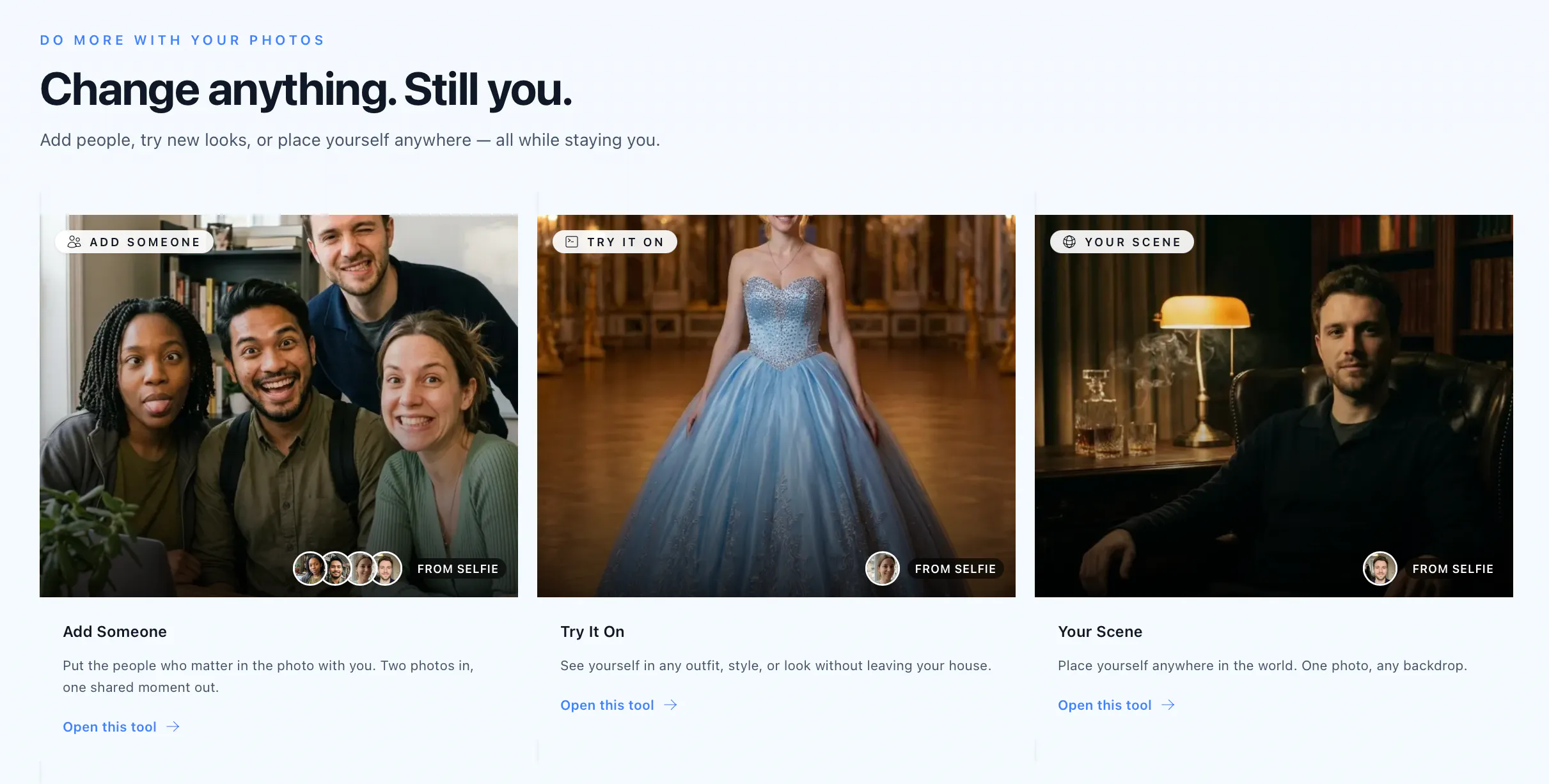Screen dimensions: 1549x784
Task: Open the blue ball gown image
Action: [776, 406]
